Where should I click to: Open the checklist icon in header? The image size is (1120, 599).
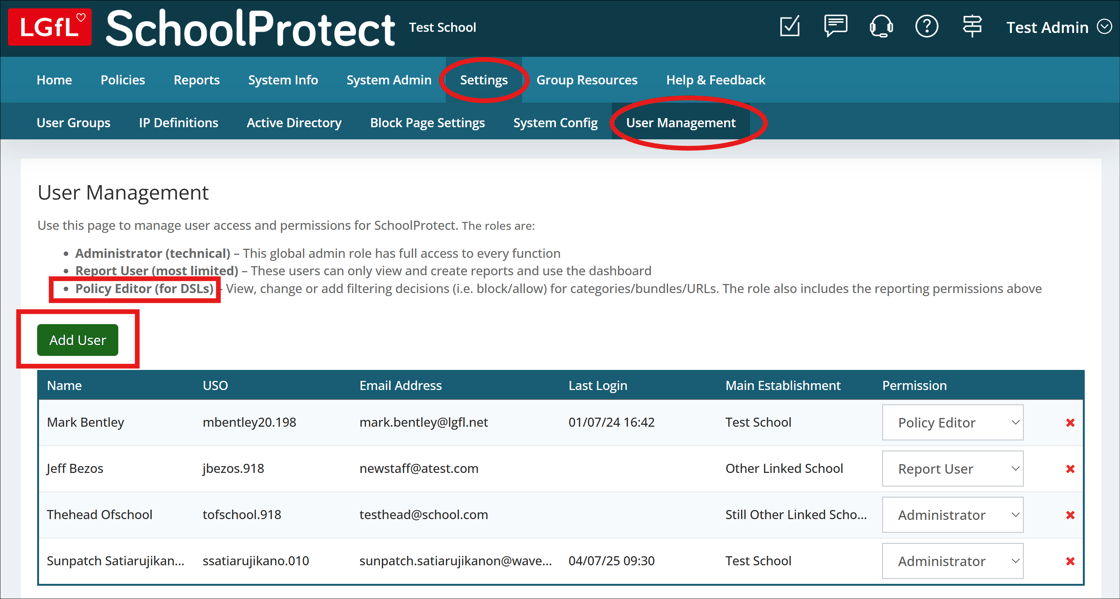pyautogui.click(x=789, y=27)
